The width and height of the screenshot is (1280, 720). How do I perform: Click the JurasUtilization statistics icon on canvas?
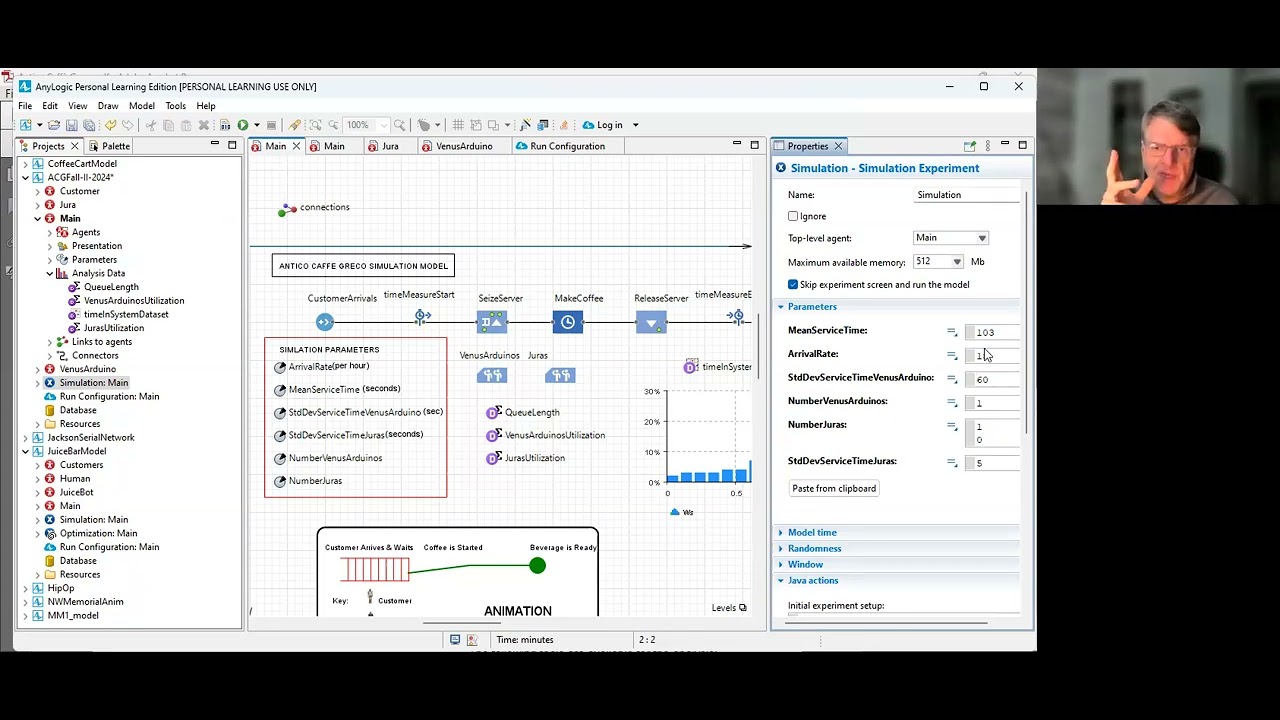(493, 458)
